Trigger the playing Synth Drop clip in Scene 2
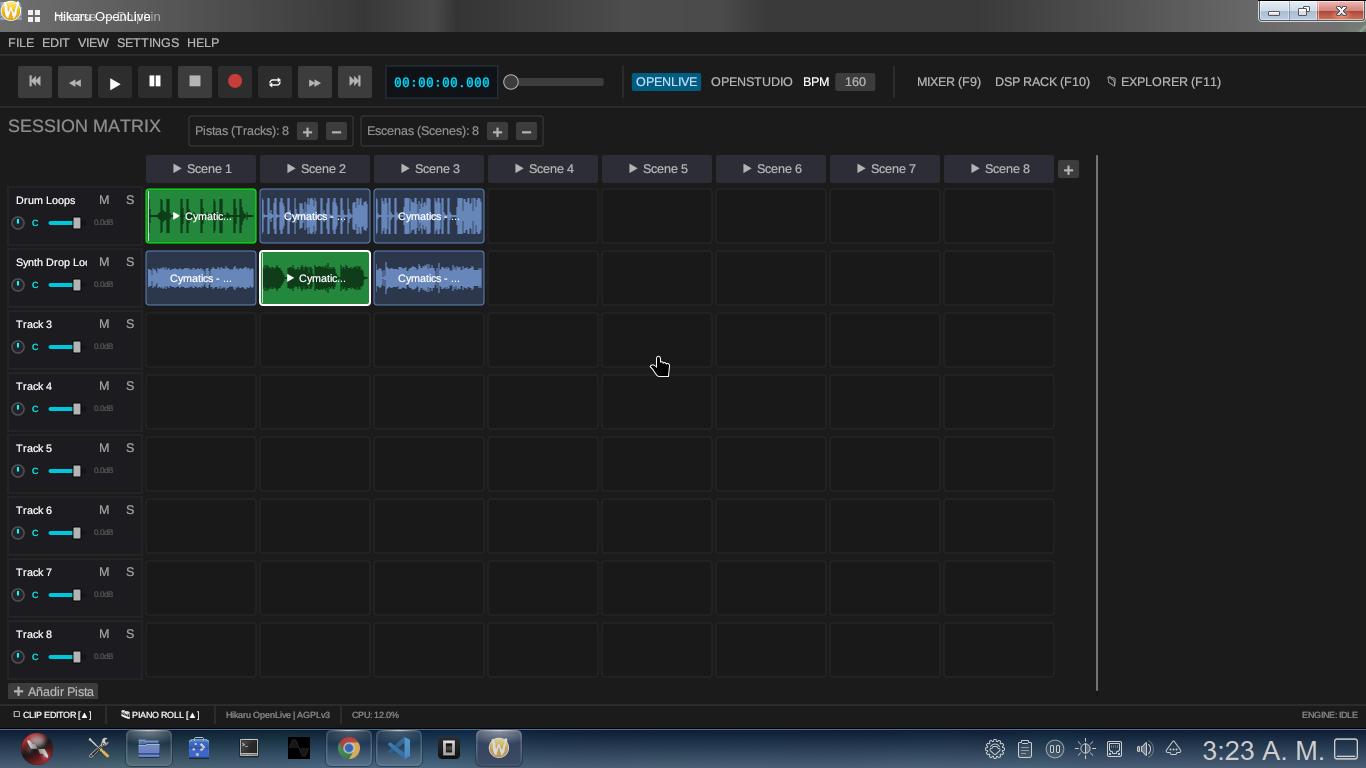Screen dimensions: 1366x768 (315, 278)
